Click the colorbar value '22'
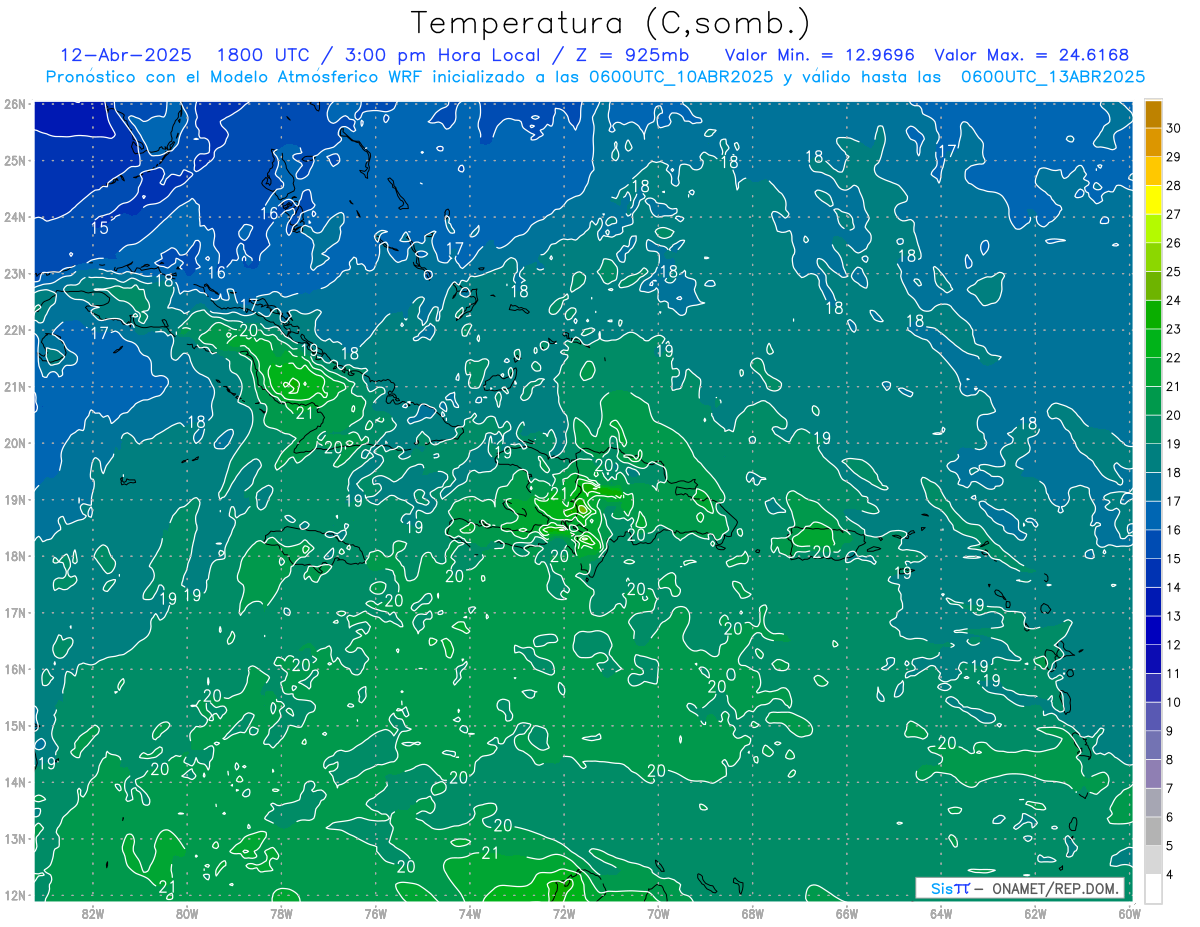The image size is (1200, 927). tap(1174, 358)
